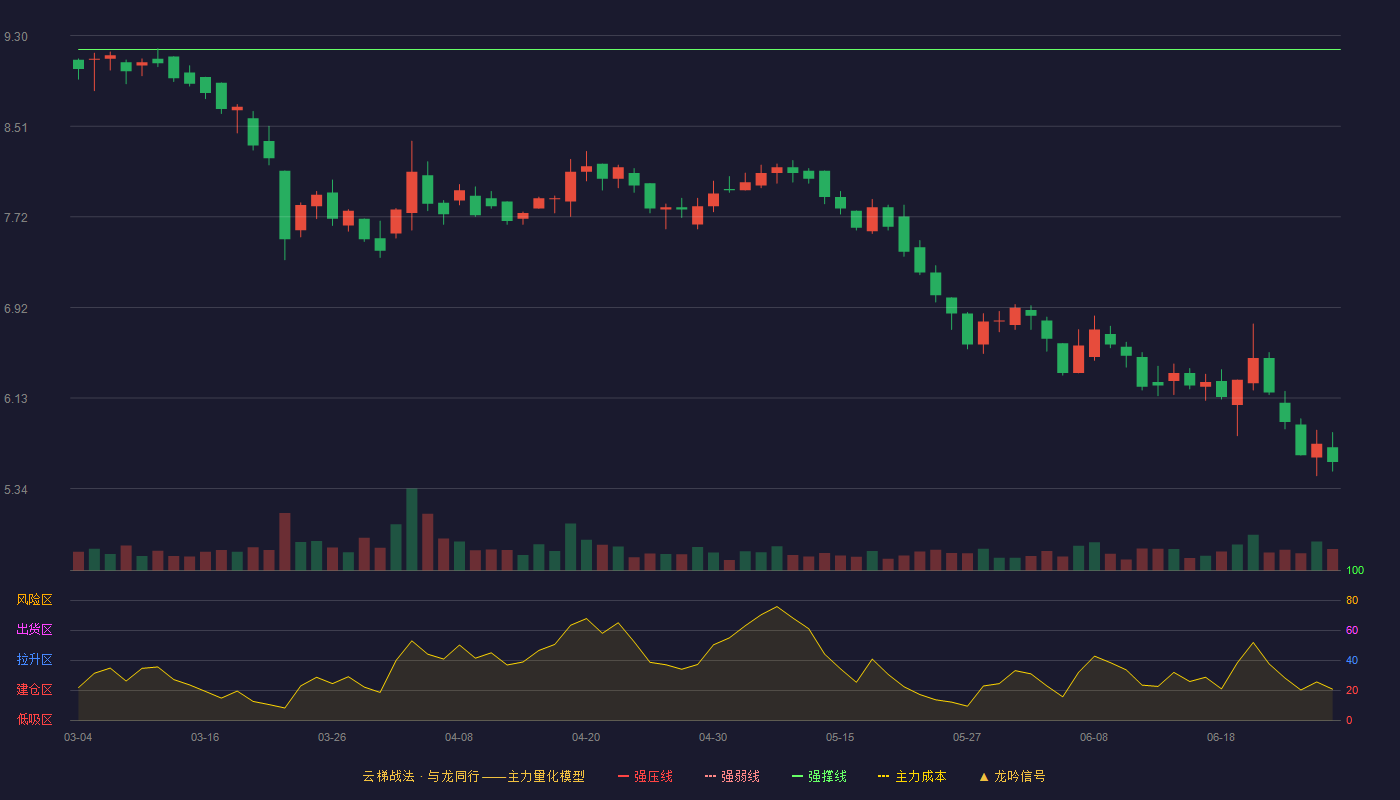Viewport: 1400px width, 800px height.
Task: Click the 风险区 zone label
Action: coord(34,600)
